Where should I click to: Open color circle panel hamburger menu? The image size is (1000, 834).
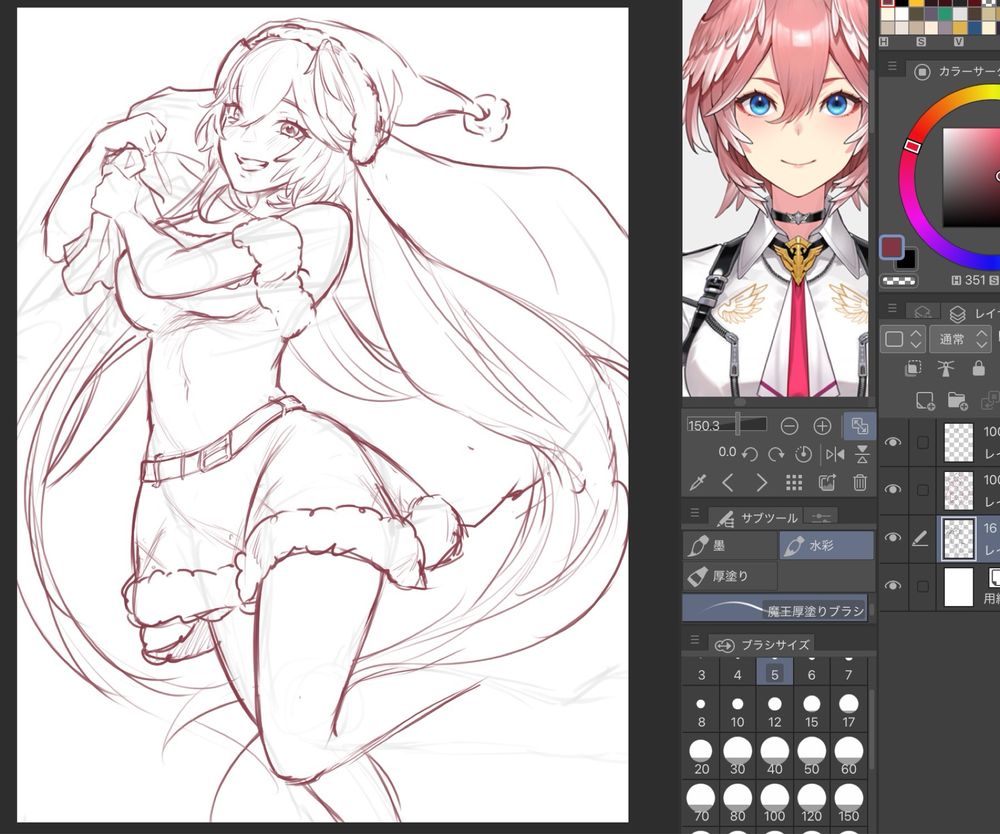[x=892, y=66]
